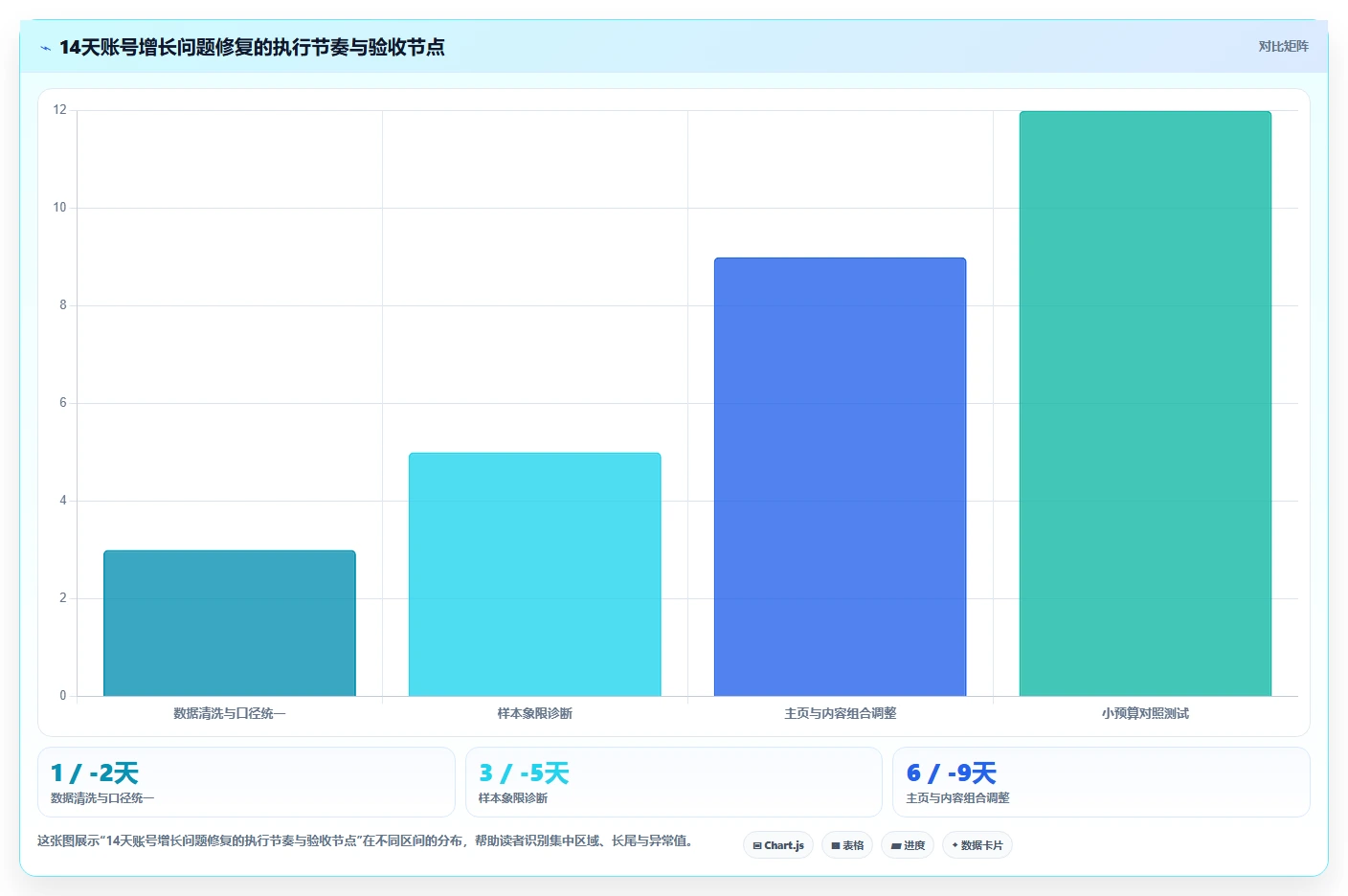Click the 这张图展示 description sentence
1348x896 pixels.
(365, 841)
